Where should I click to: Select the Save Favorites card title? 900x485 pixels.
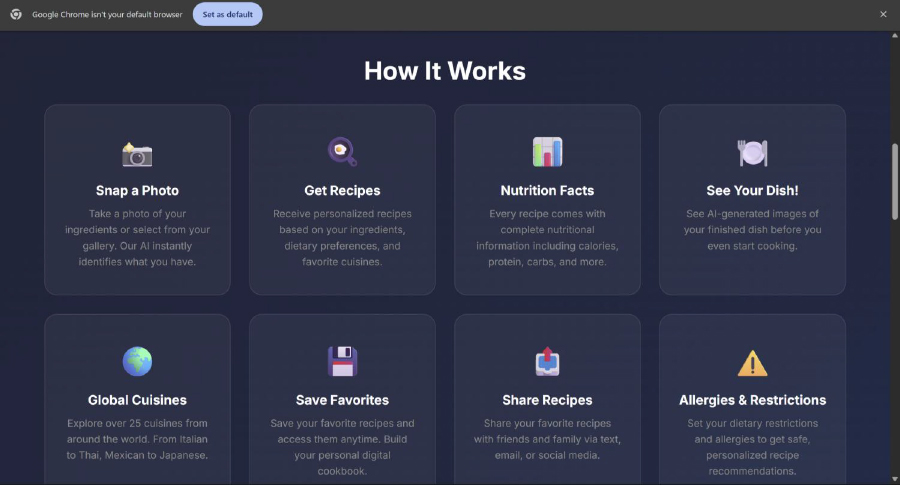point(342,400)
